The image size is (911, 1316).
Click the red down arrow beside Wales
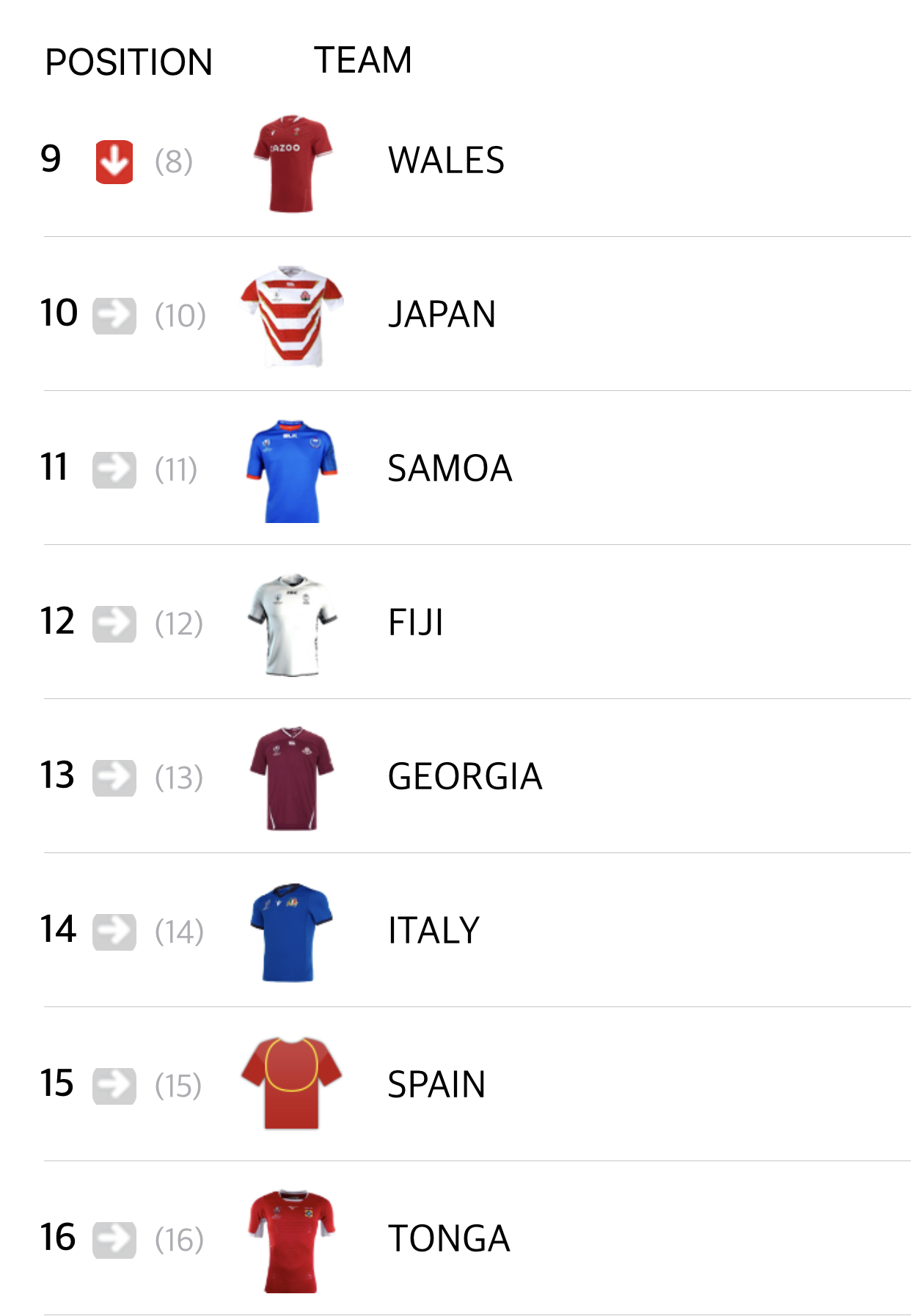[114, 161]
